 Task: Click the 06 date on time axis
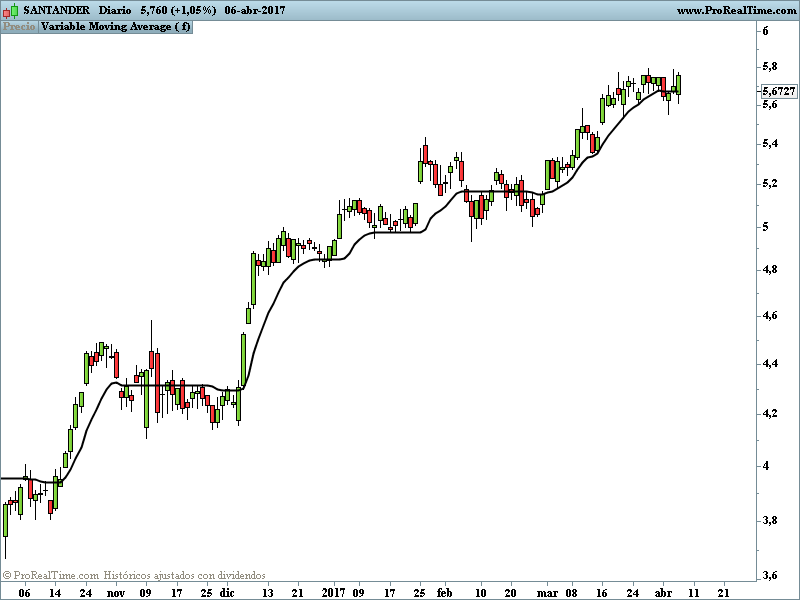(x=24, y=593)
